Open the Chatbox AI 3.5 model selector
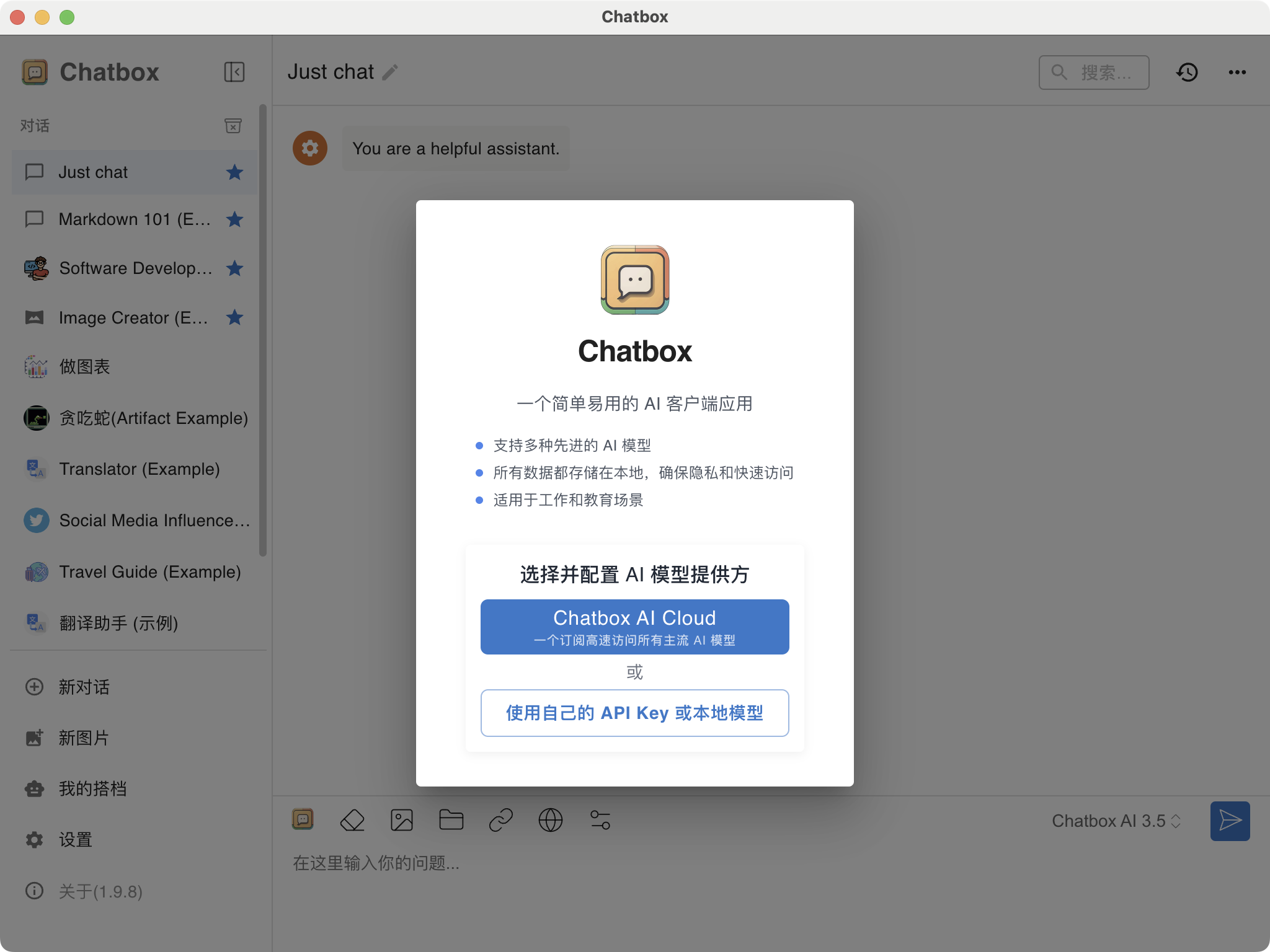The height and width of the screenshot is (952, 1270). (1116, 821)
